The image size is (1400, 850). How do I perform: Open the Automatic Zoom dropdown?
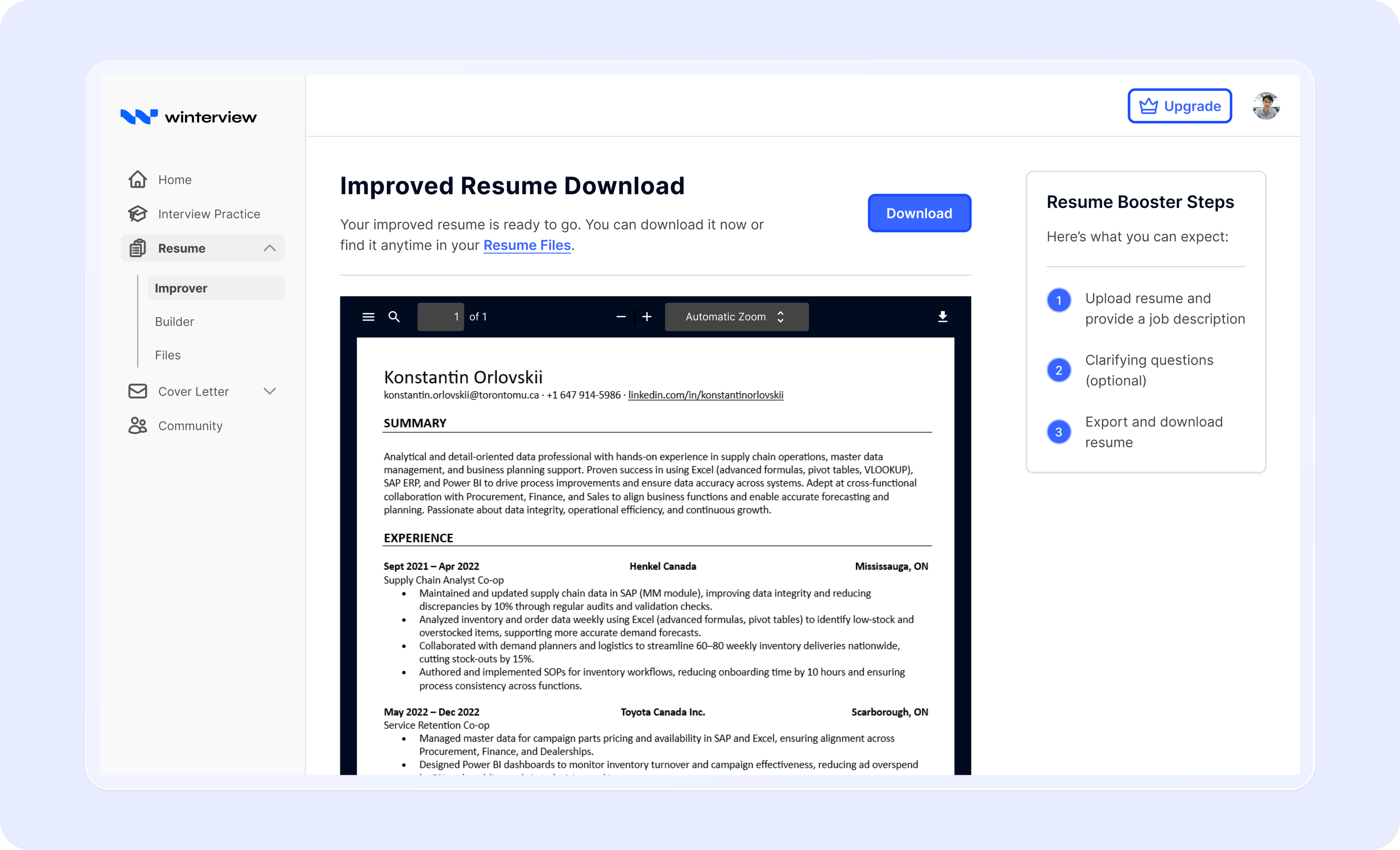point(736,316)
